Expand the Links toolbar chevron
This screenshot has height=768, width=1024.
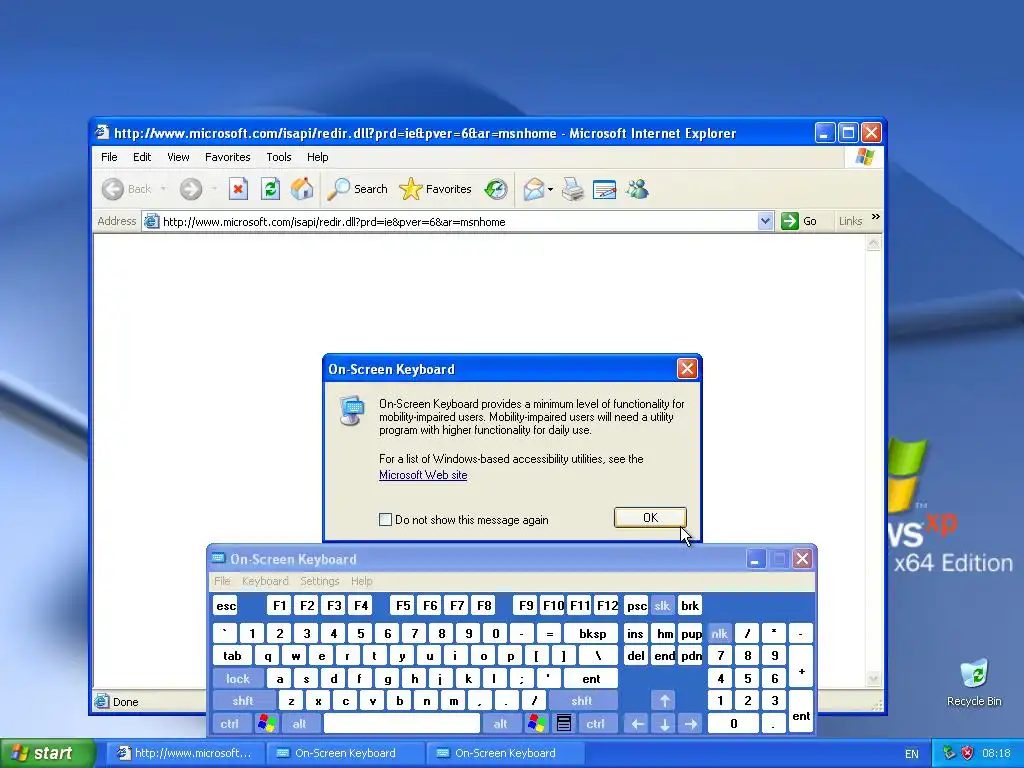876,217
